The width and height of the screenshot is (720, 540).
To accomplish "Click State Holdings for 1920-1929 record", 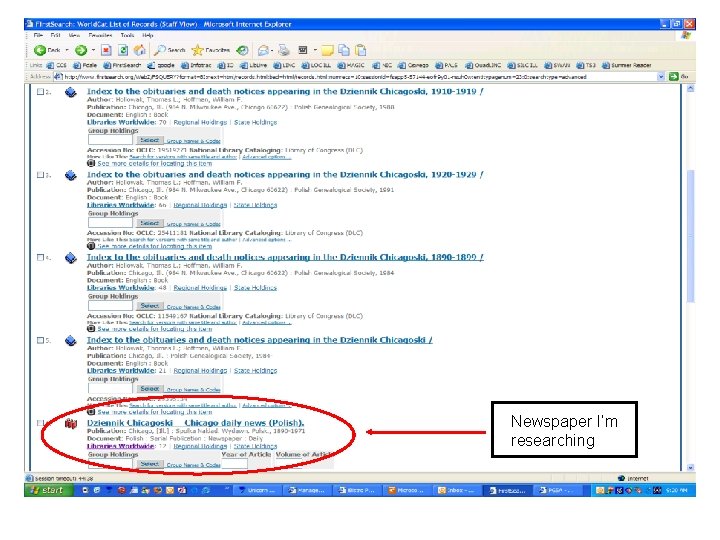I will [255, 205].
